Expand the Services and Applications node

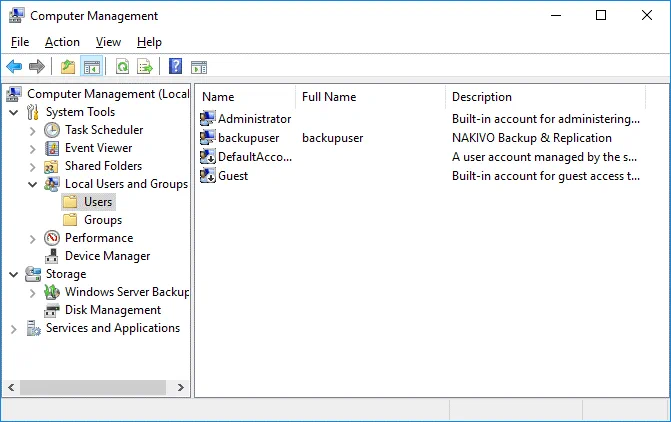13,328
